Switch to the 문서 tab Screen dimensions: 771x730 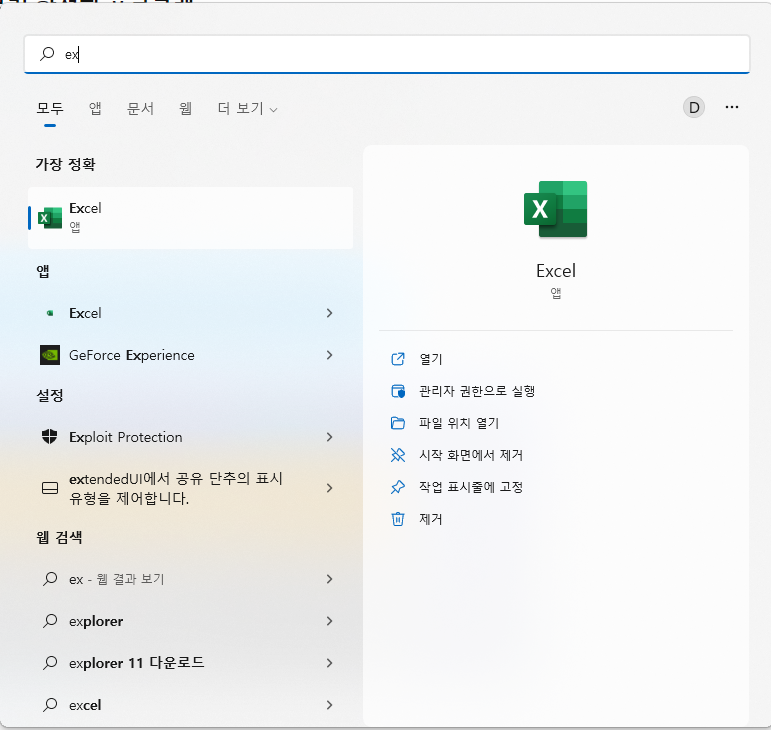click(x=140, y=108)
